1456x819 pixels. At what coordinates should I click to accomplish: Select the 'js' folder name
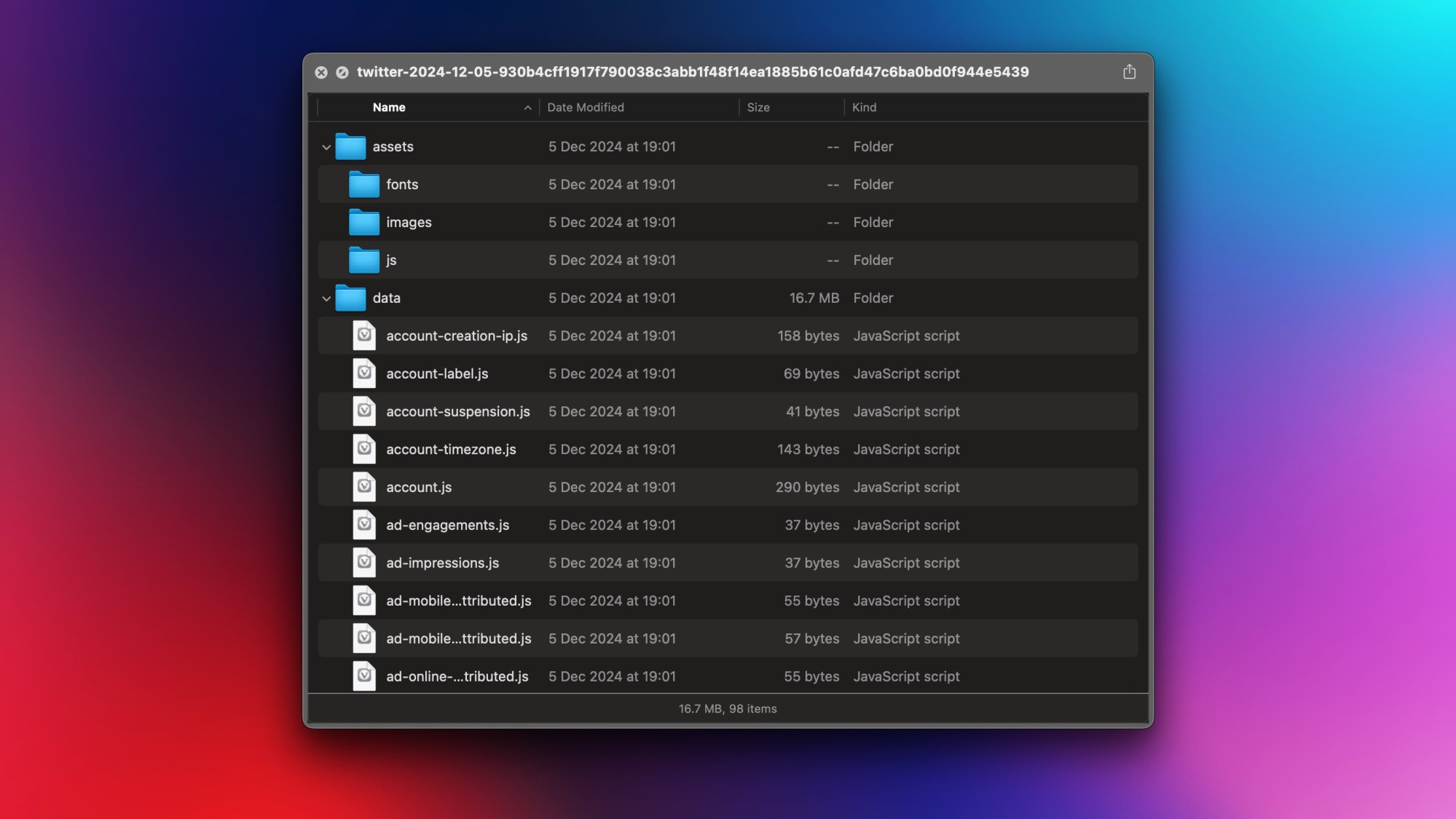click(391, 260)
